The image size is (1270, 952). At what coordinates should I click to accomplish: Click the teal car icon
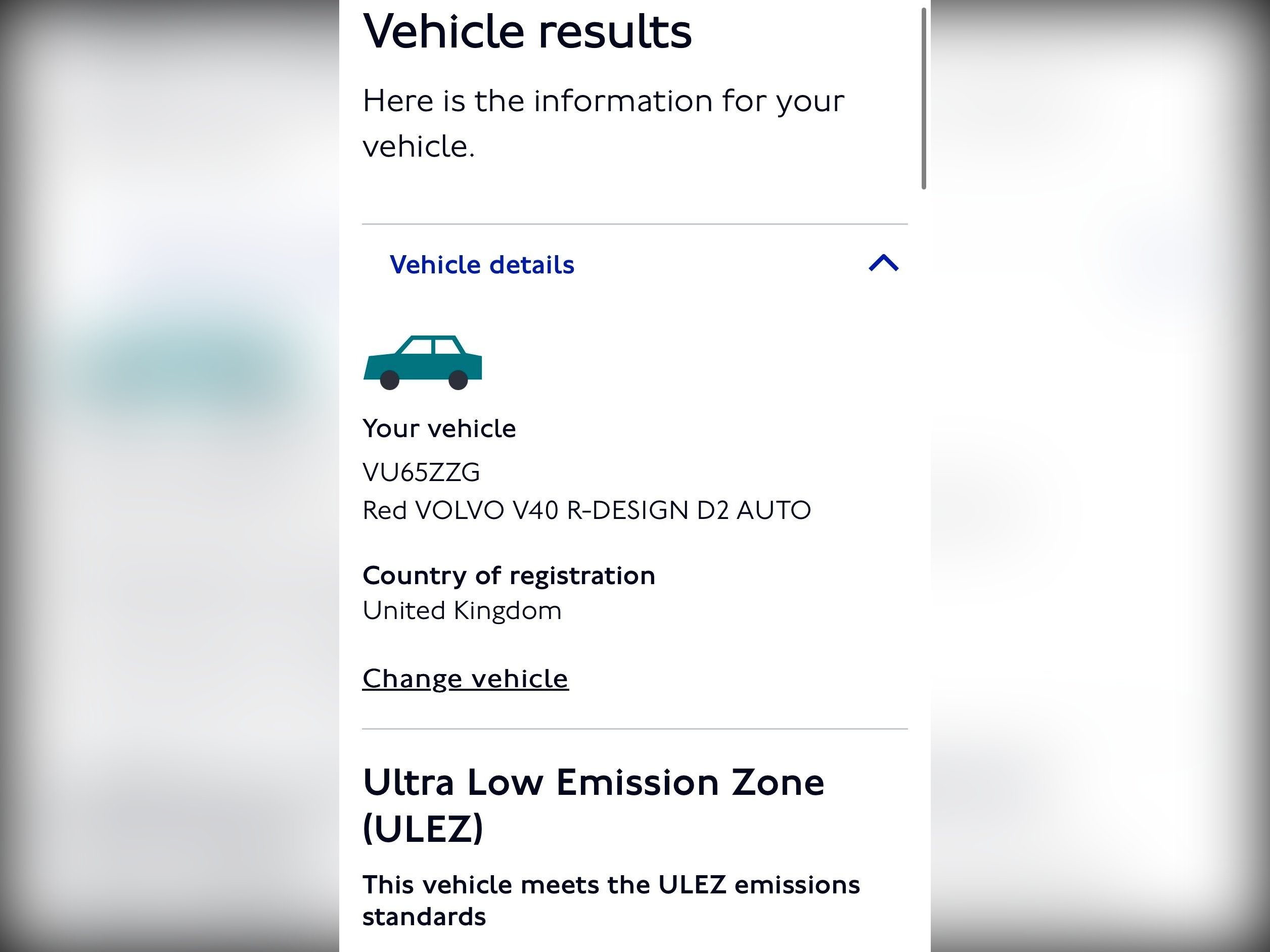pyautogui.click(x=423, y=362)
